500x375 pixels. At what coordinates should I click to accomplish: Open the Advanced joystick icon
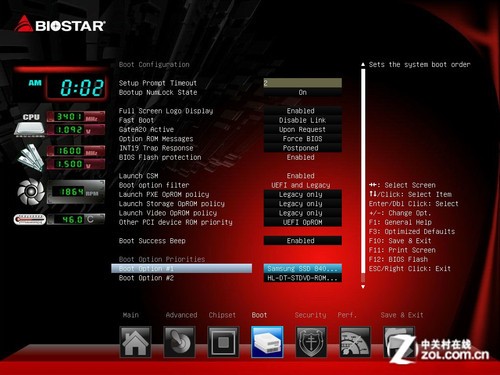click(x=179, y=342)
